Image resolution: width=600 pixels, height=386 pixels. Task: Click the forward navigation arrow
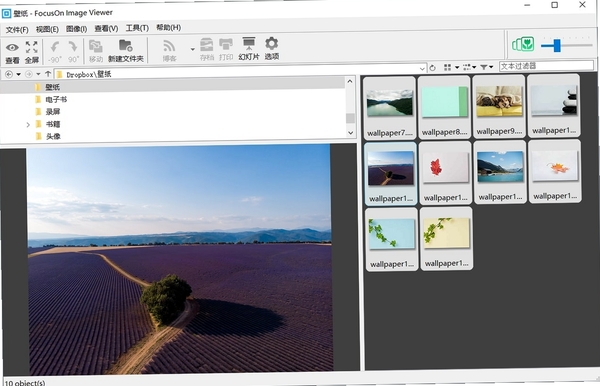coord(29,74)
